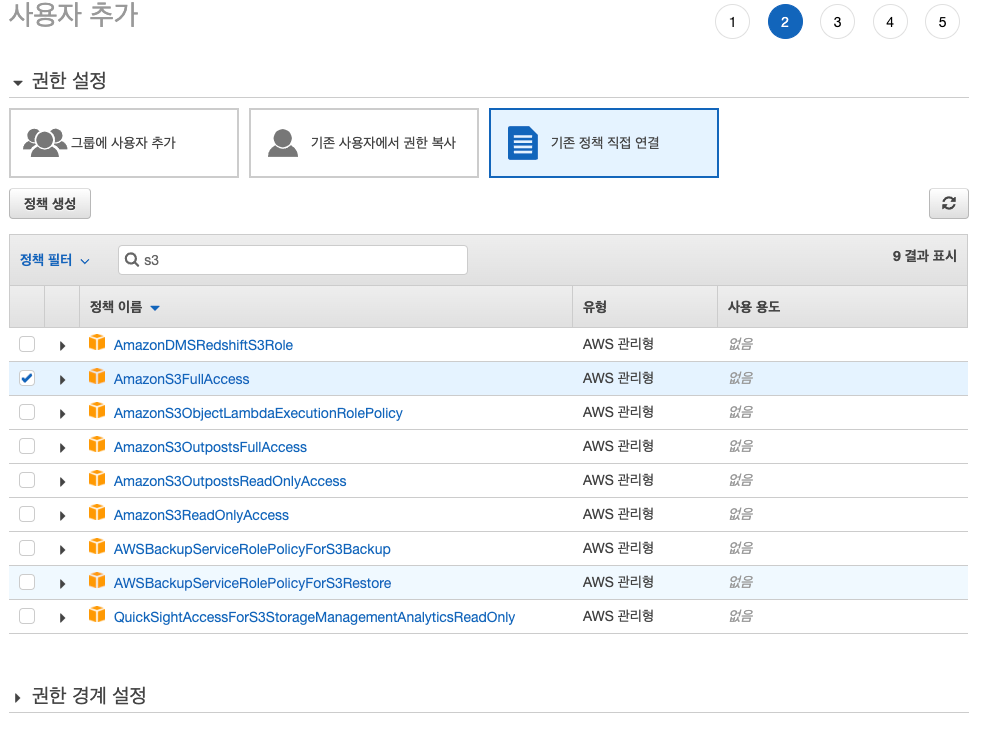Expand the AWSBackupServiceRolePolicyForS3Restore row details
This screenshot has width=988, height=756.
[x=62, y=584]
